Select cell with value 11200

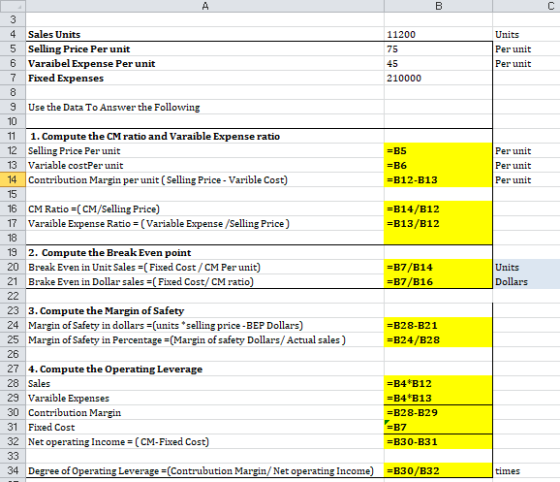tap(439, 34)
